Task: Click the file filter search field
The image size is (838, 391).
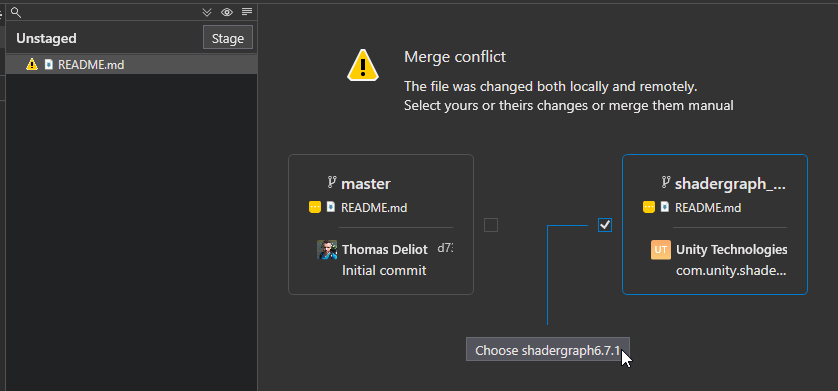Action: tap(110, 12)
